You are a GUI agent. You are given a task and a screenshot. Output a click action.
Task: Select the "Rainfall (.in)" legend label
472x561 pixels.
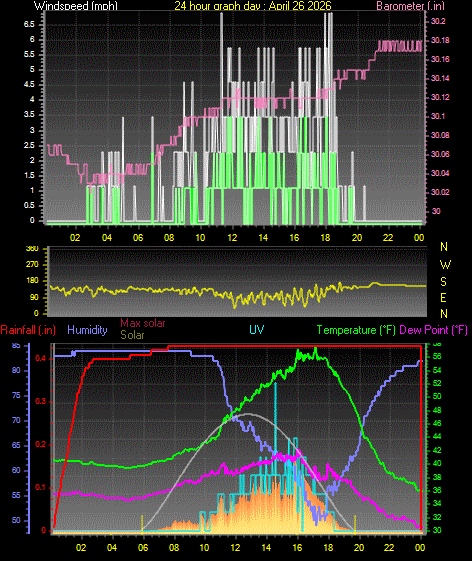pos(28,330)
